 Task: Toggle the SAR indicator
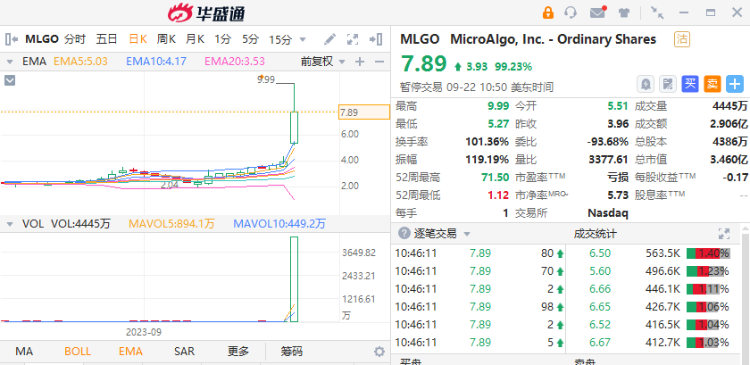[184, 352]
